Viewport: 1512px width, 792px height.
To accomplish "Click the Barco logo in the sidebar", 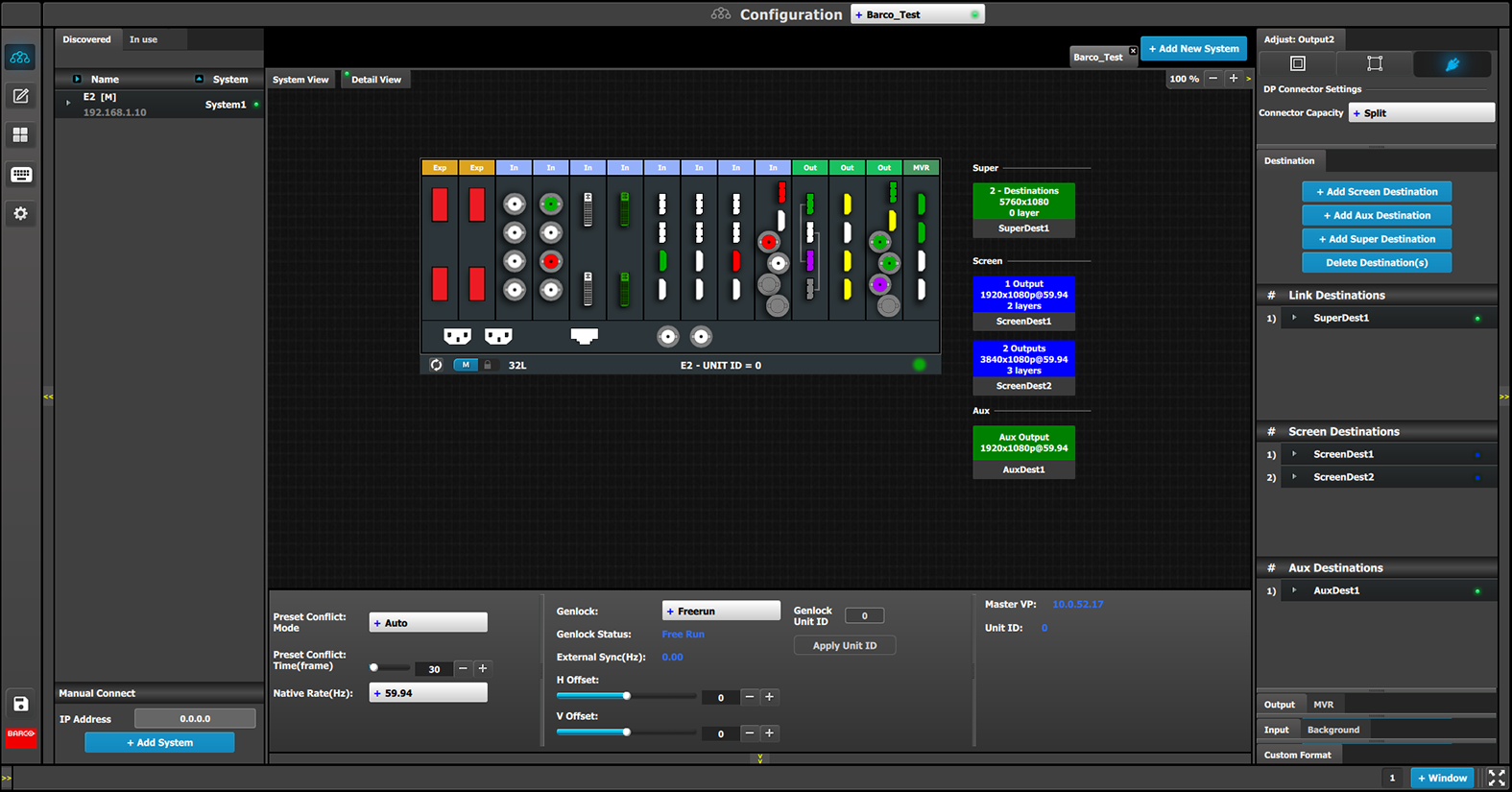I will point(20,736).
